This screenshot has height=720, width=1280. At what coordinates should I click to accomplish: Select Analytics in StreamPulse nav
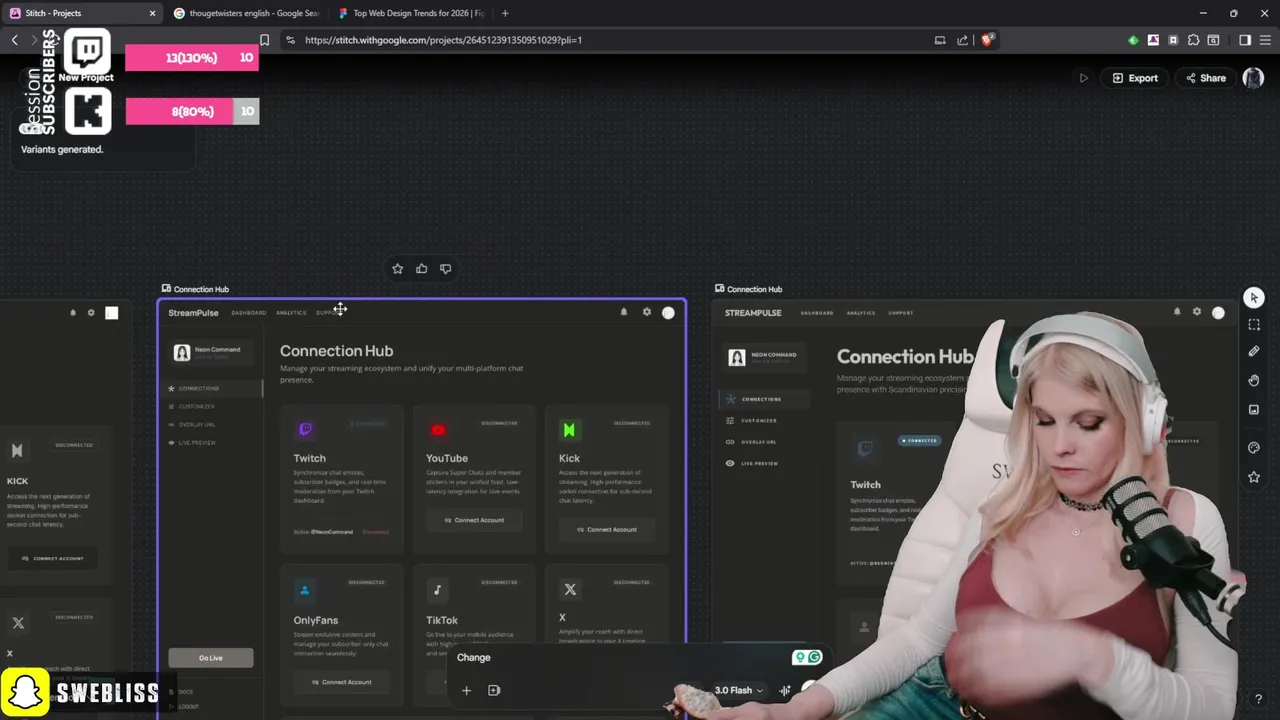click(291, 313)
